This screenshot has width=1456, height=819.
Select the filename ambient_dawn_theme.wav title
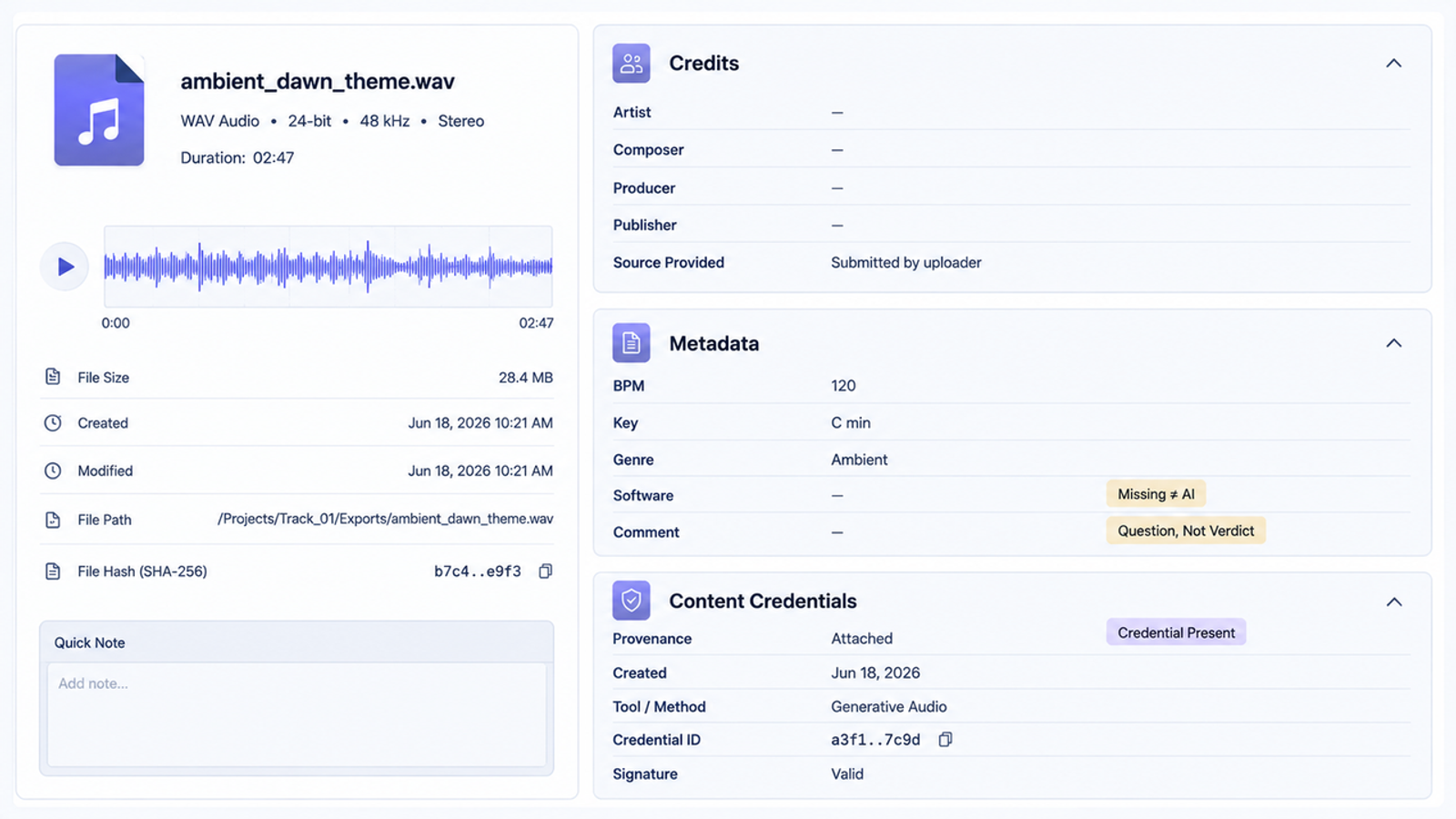pyautogui.click(x=318, y=81)
